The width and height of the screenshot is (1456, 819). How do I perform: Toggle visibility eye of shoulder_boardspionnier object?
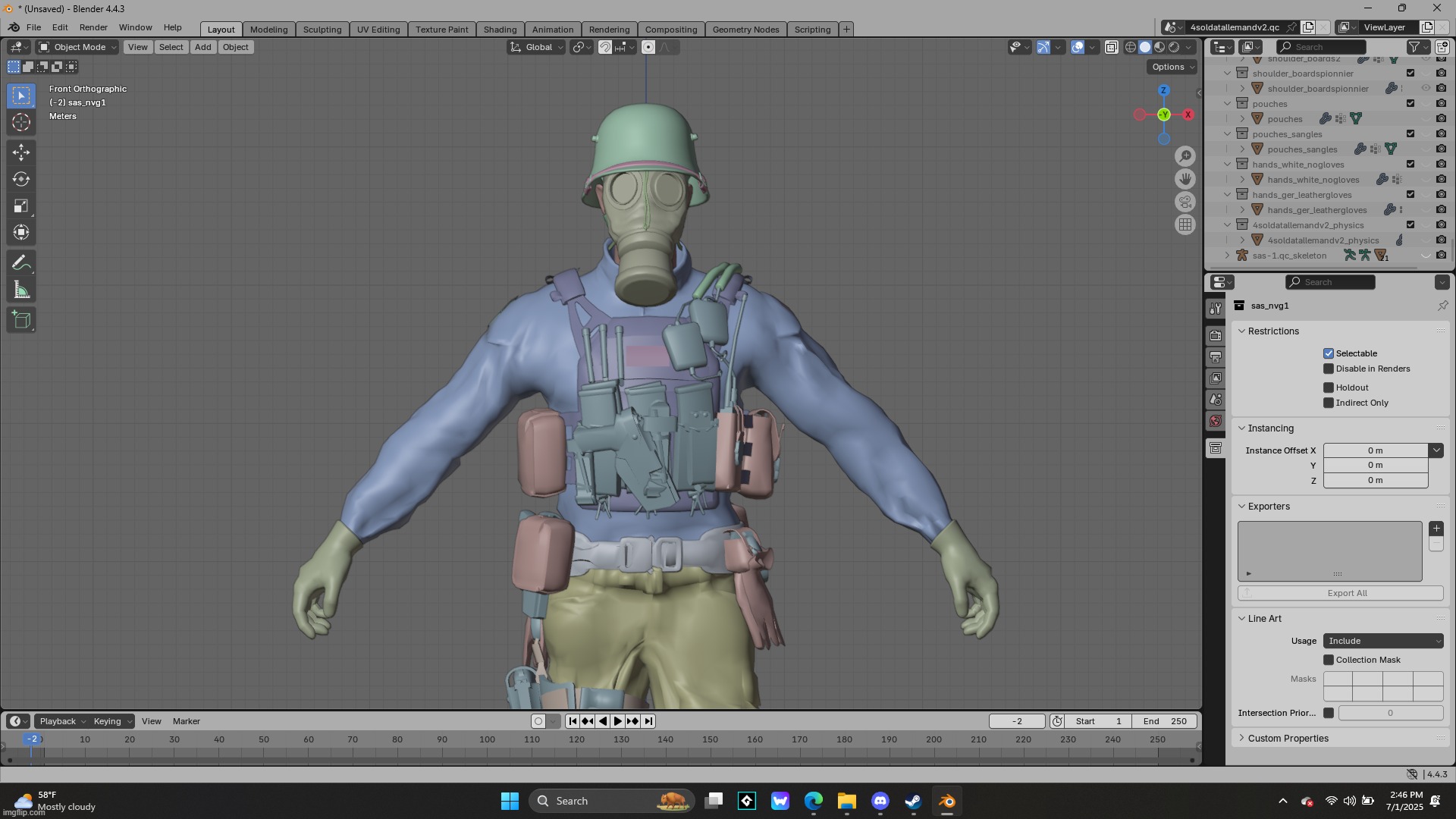(1426, 88)
